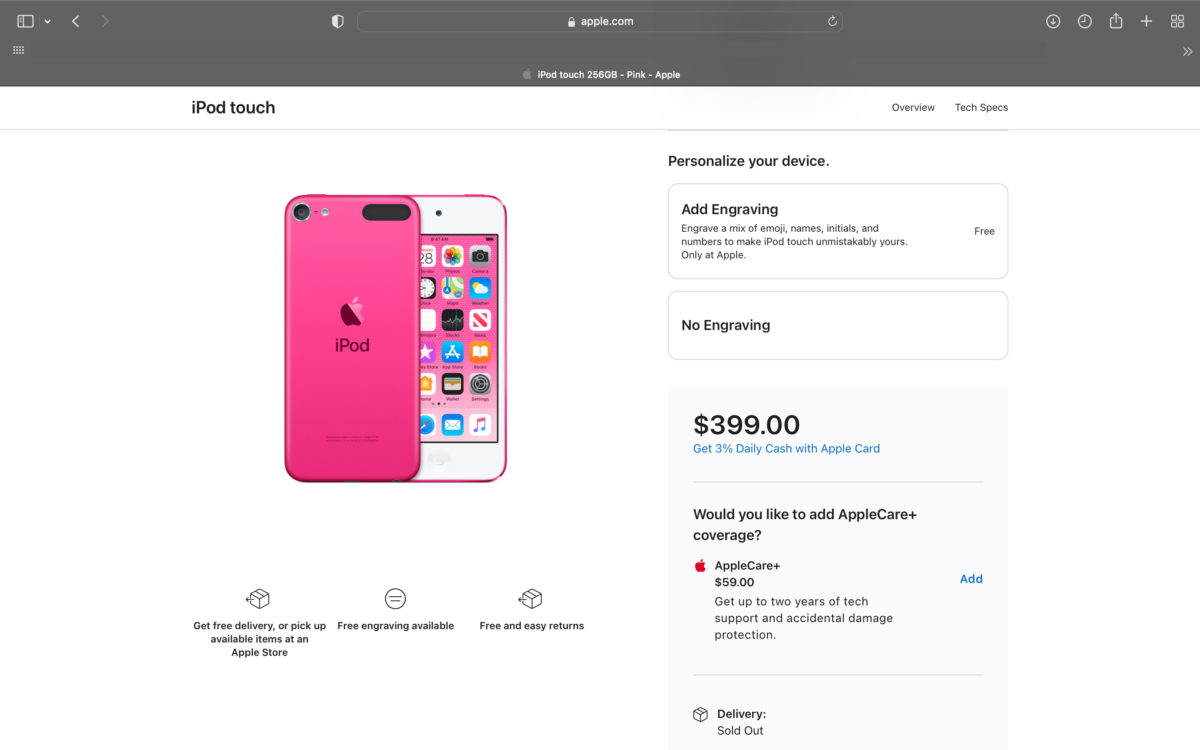Expand the sidebar dropdown chevron
Screen dimensions: 1200x750
[47, 21]
